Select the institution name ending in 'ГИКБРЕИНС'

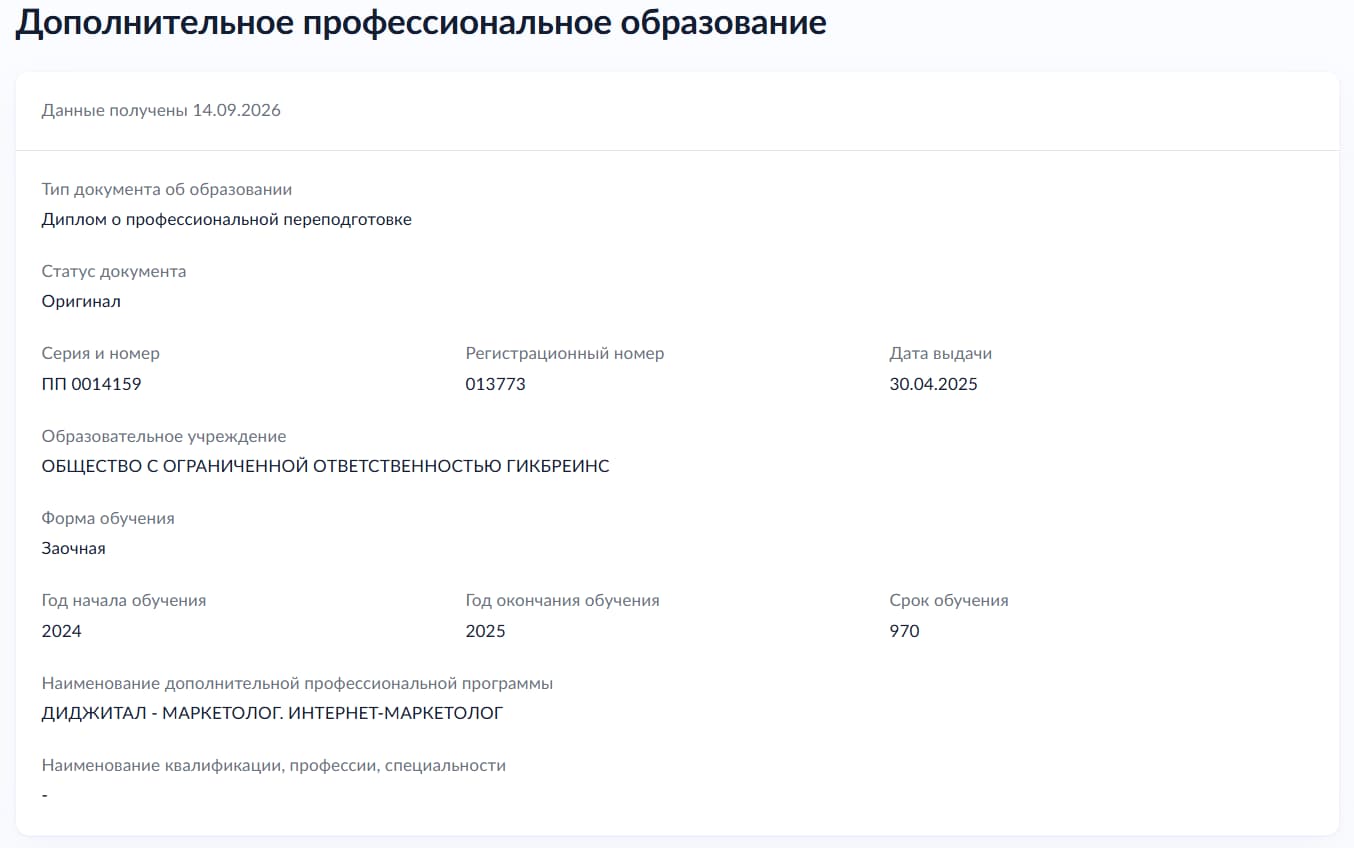tap(326, 466)
